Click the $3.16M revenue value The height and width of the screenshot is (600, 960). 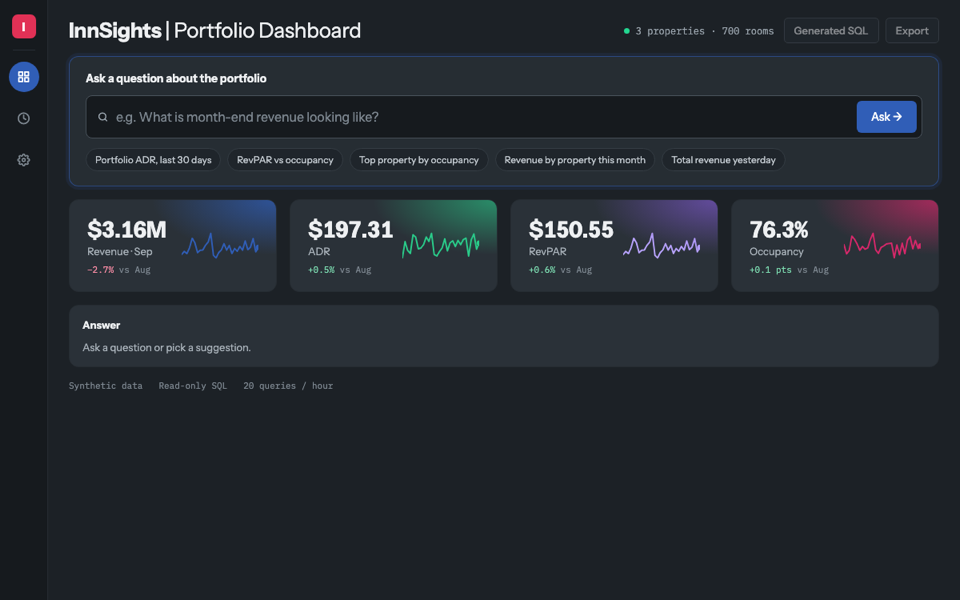127,230
